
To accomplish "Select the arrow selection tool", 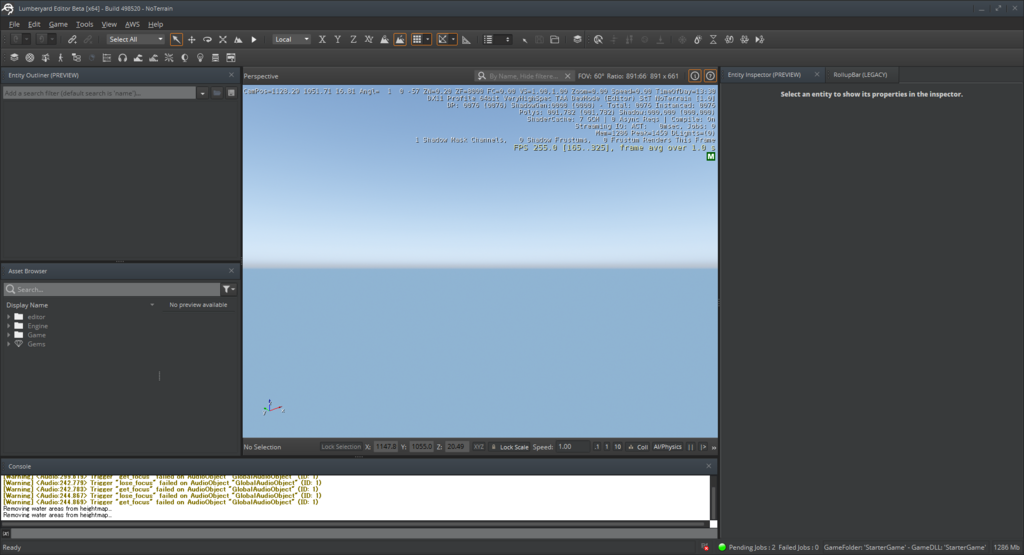I will coord(176,40).
